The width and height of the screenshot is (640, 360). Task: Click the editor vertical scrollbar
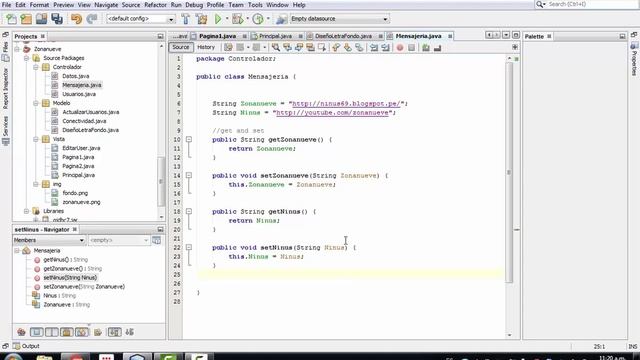[509, 171]
